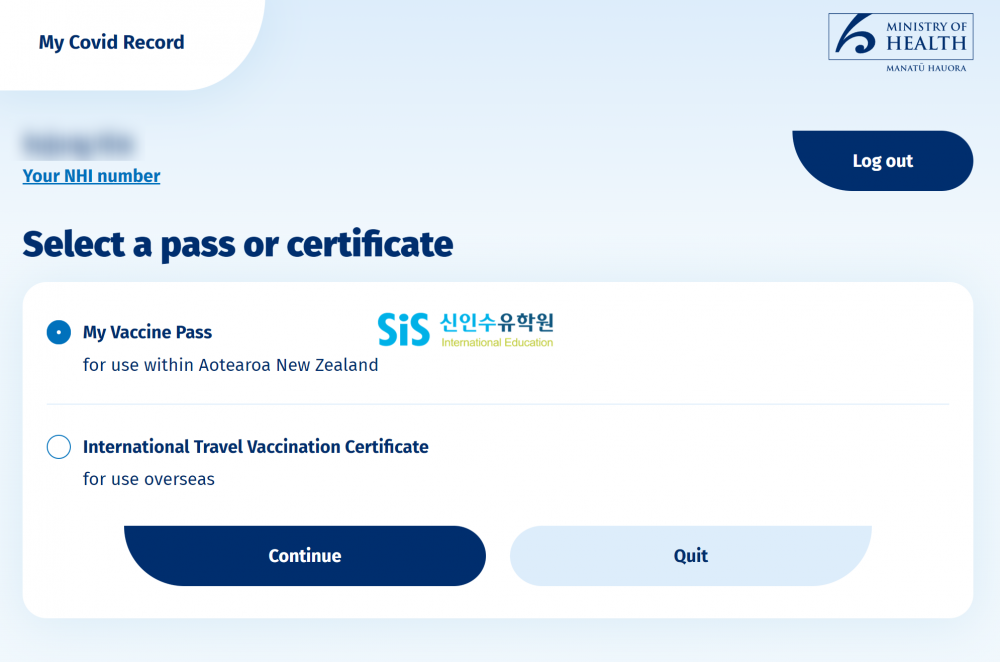
Task: Click the My Vaccine Pass label
Action: 147,332
